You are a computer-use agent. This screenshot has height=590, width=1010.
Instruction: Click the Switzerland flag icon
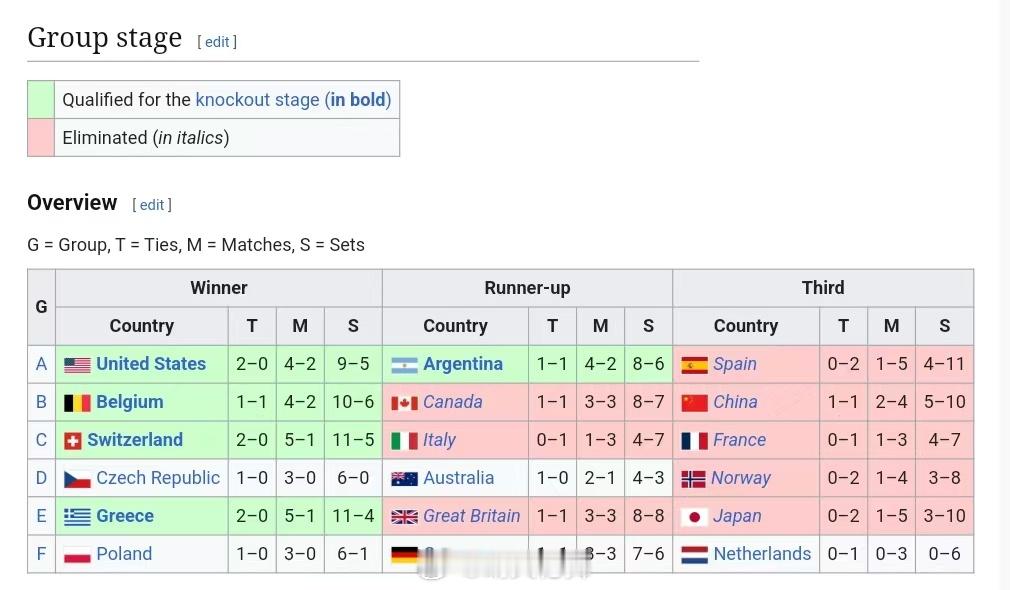click(72, 441)
